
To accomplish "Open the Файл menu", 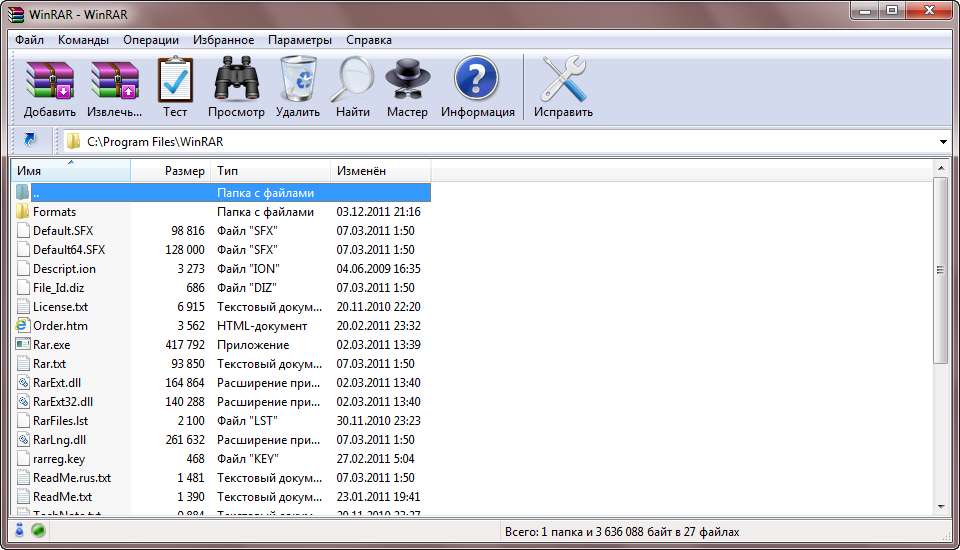I will pos(30,40).
